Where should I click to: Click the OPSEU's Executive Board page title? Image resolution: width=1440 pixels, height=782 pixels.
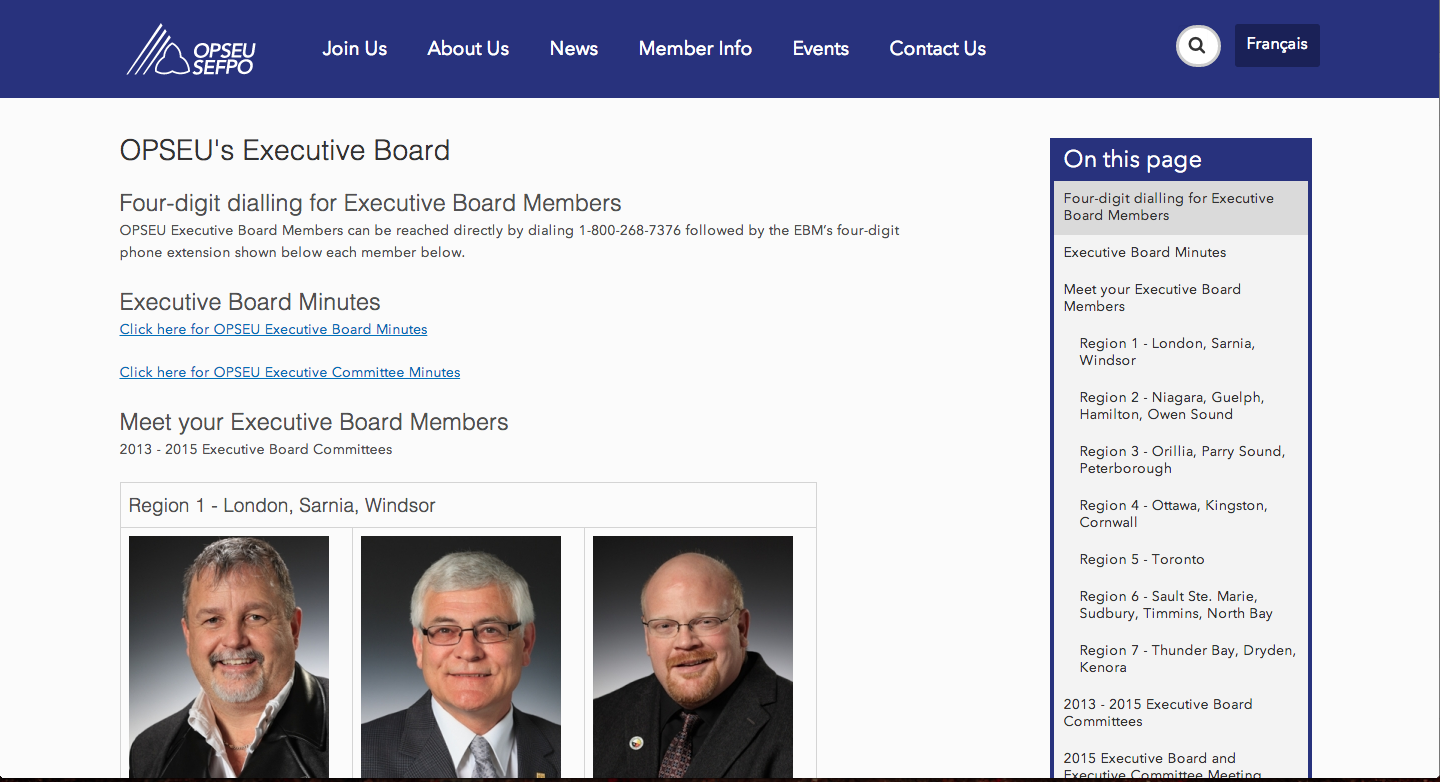[x=285, y=151]
